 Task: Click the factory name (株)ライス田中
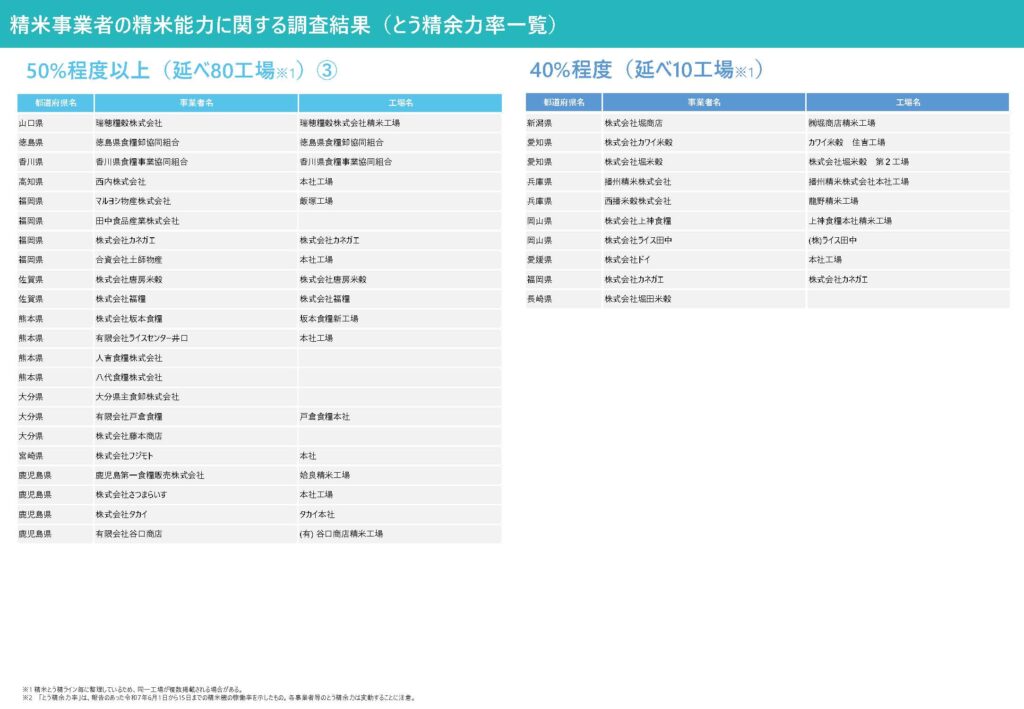(x=833, y=240)
